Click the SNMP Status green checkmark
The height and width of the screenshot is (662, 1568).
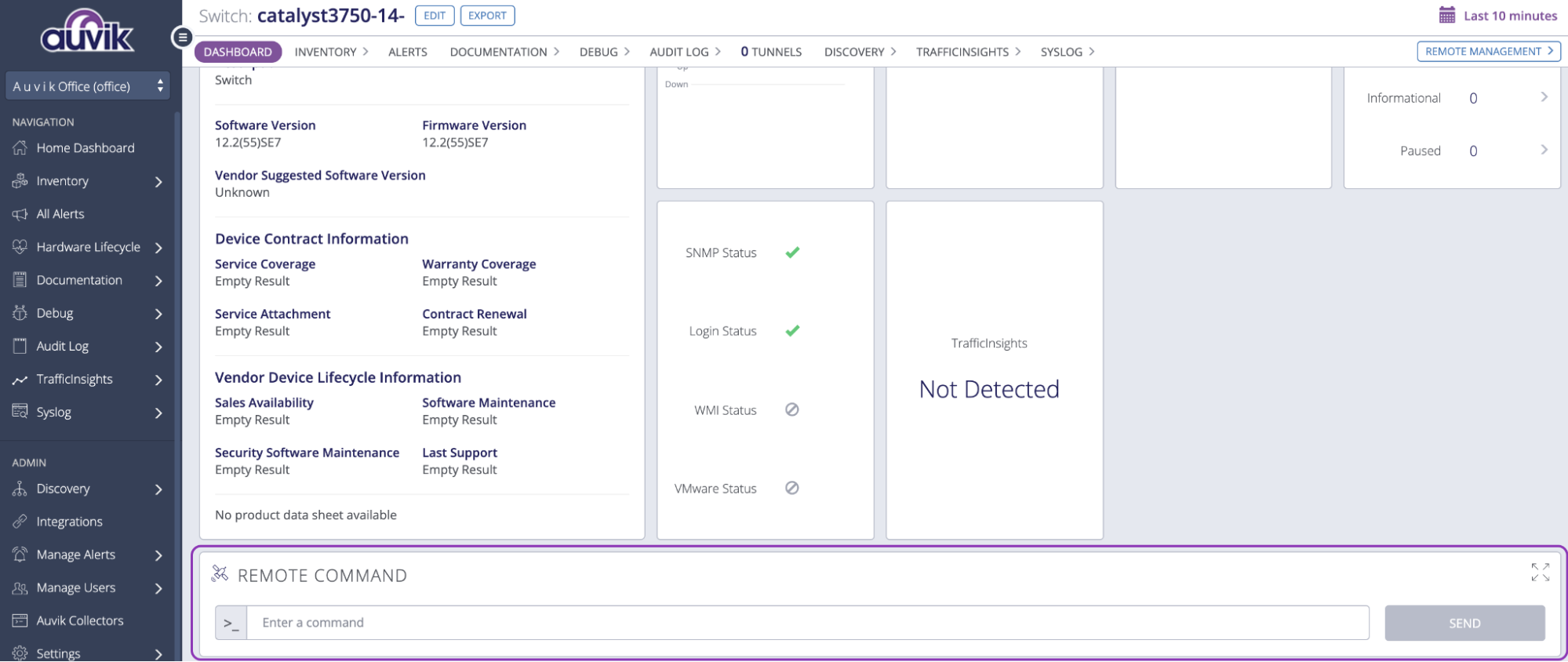coord(792,253)
